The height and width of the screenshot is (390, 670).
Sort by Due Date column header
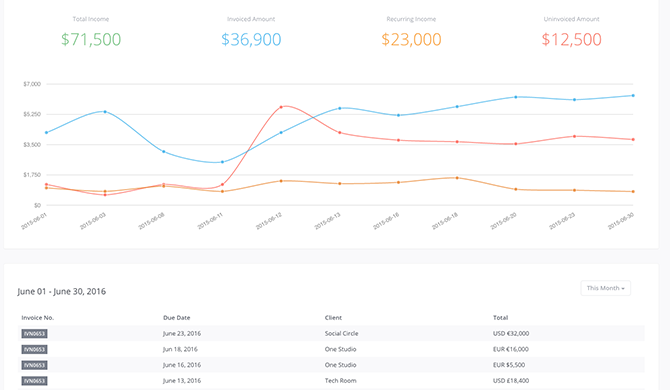tap(176, 318)
